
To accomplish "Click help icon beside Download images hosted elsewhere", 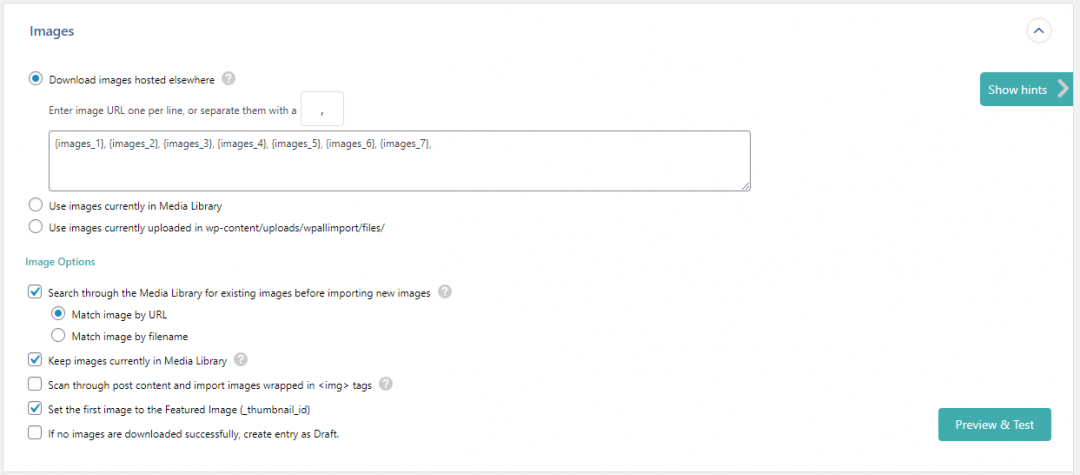I will [x=229, y=79].
